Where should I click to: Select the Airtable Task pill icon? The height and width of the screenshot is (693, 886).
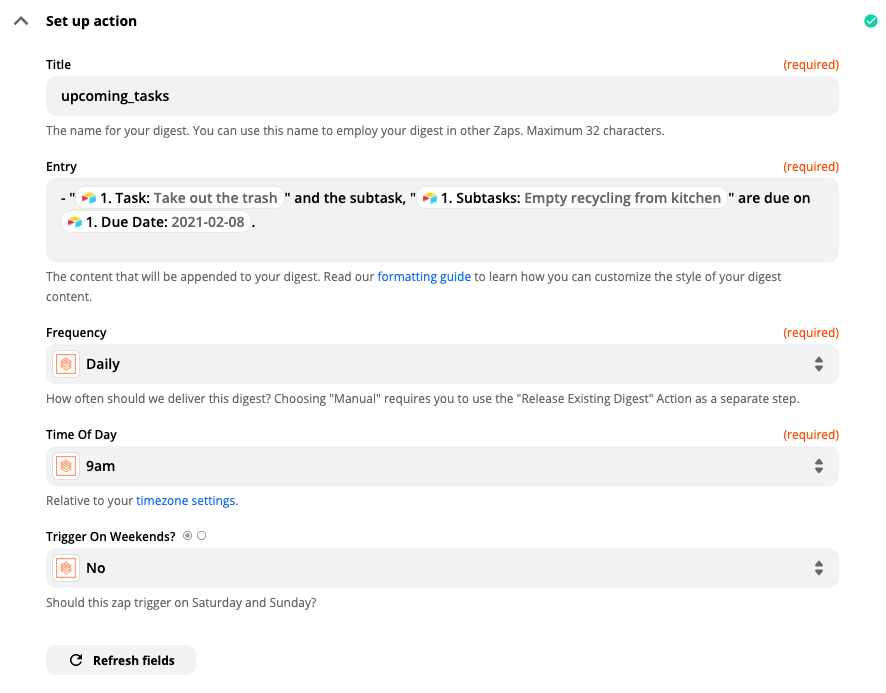(89, 198)
